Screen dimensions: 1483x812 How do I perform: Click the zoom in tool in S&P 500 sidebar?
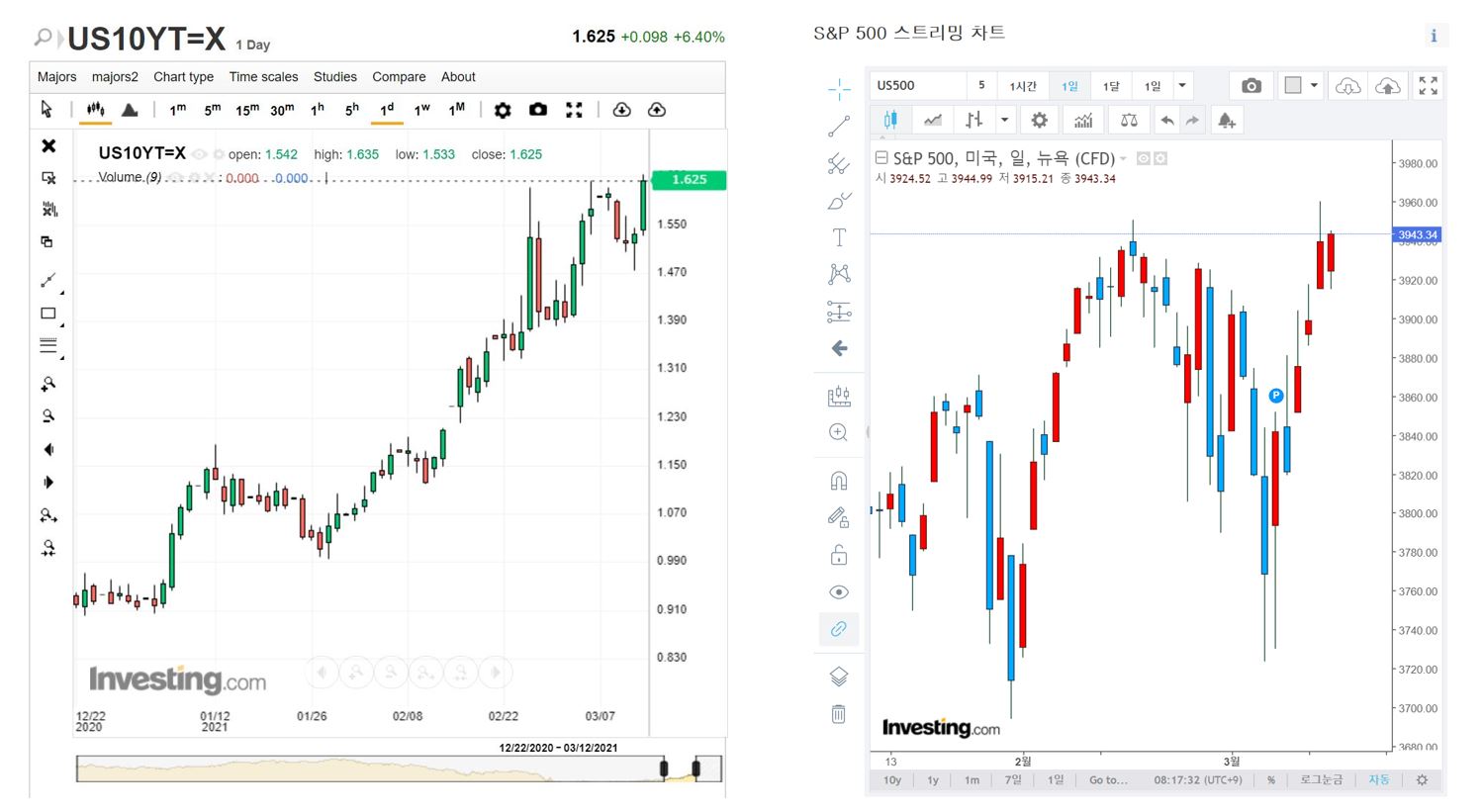pos(838,432)
